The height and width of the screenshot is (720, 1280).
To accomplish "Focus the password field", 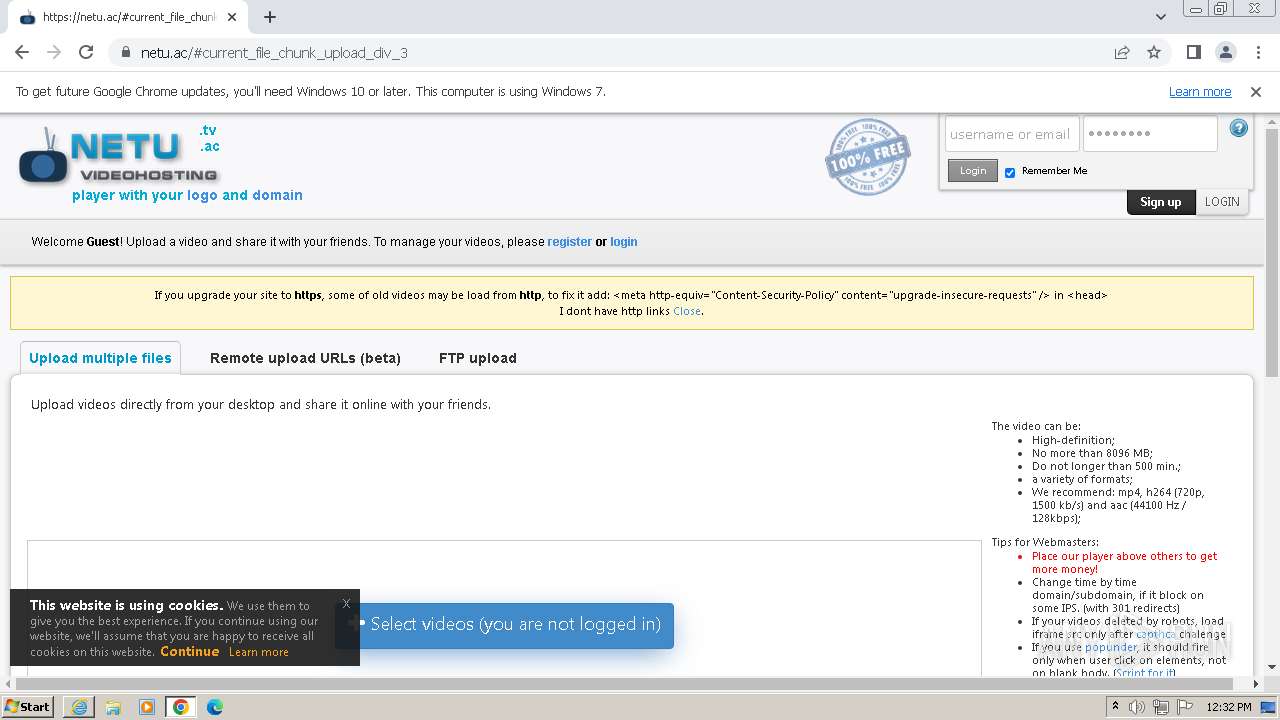I will pos(1150,134).
